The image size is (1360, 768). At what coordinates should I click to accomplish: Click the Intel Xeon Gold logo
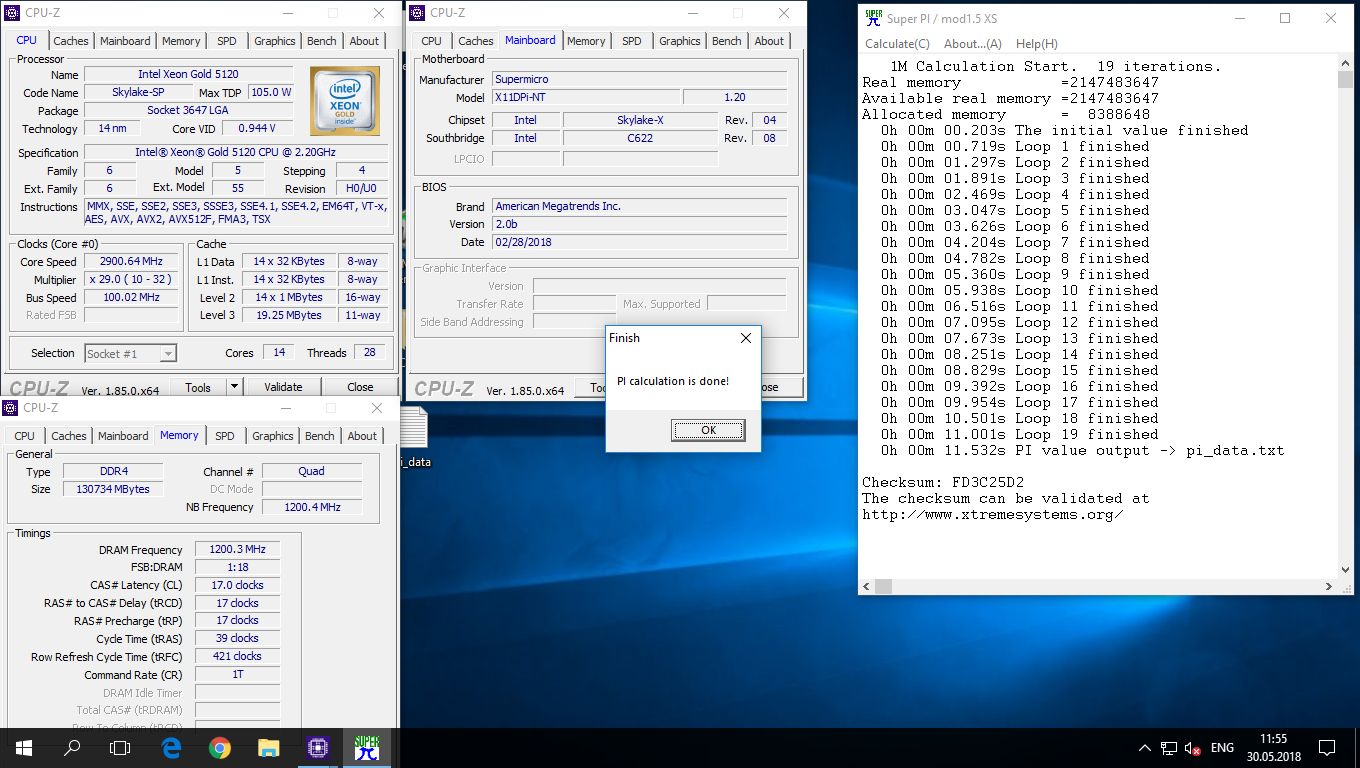345,101
